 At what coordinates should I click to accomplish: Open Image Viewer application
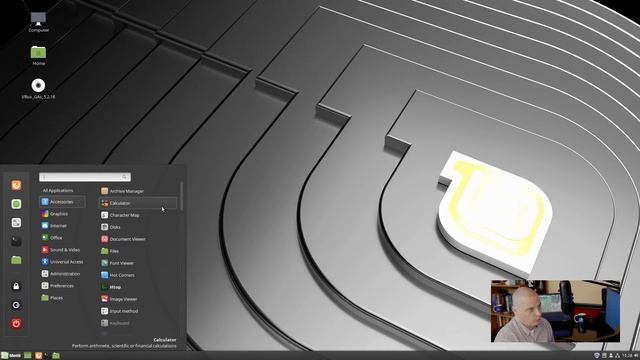point(138,299)
